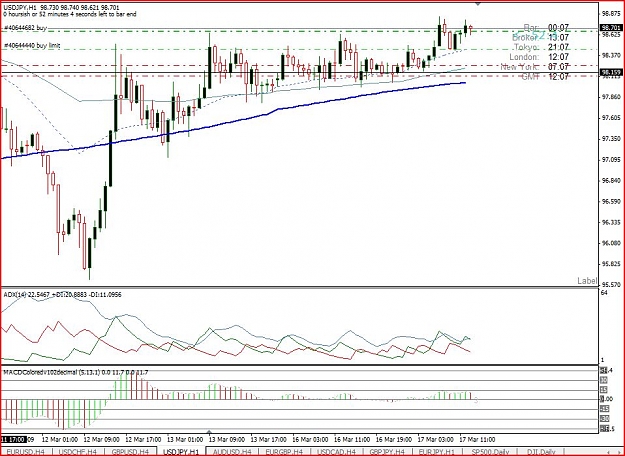Select the '#40644440 buy limit' order label
Viewport: 625px width, 456px height.
[x=32, y=45]
